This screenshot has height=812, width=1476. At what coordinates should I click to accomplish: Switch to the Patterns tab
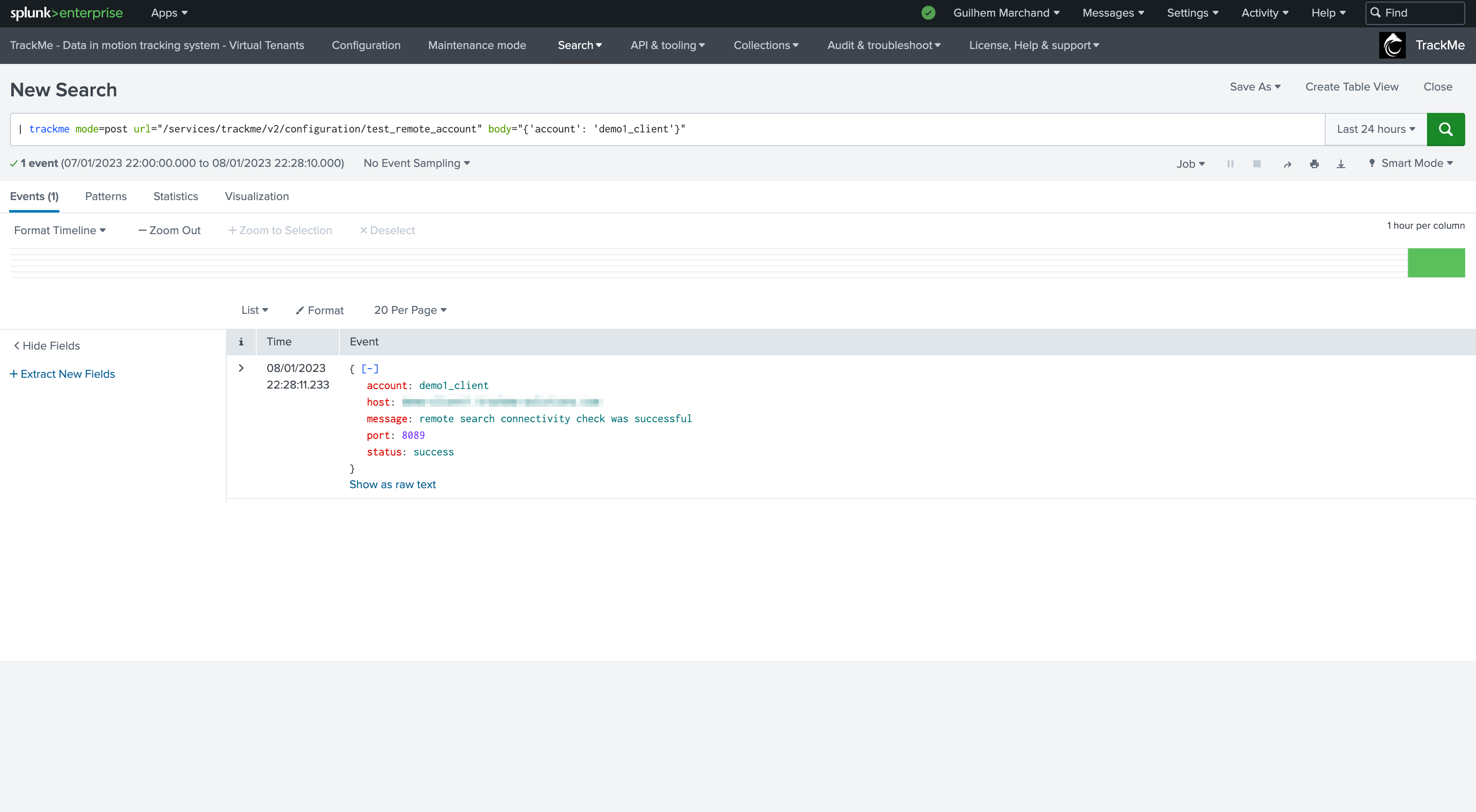pyautogui.click(x=106, y=196)
